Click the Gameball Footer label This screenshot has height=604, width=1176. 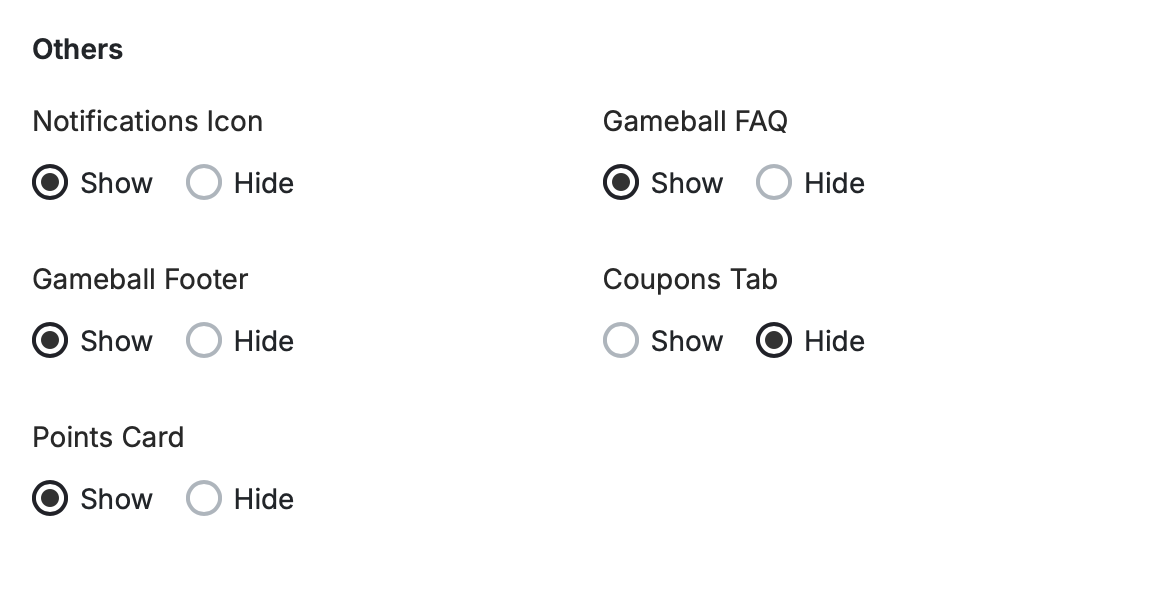[x=140, y=279]
